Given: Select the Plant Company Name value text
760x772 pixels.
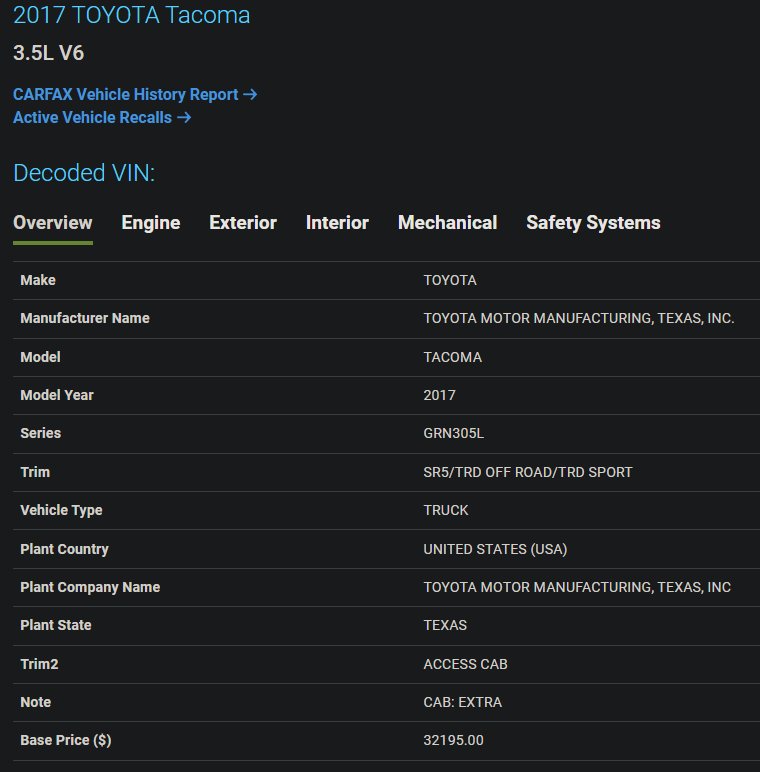Looking at the screenshot, I should pyautogui.click(x=577, y=587).
